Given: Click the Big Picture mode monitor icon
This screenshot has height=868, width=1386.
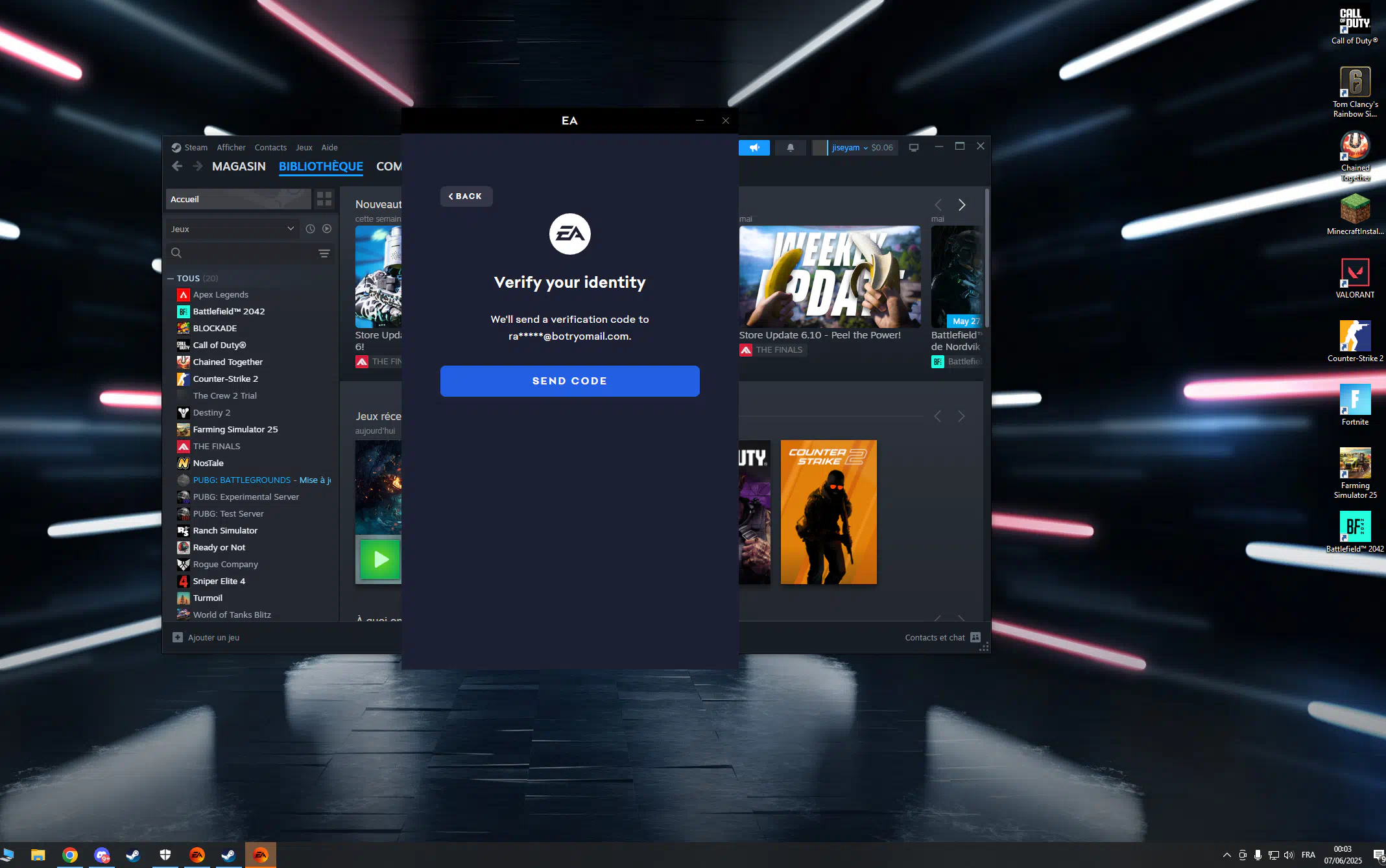Looking at the screenshot, I should point(913,148).
